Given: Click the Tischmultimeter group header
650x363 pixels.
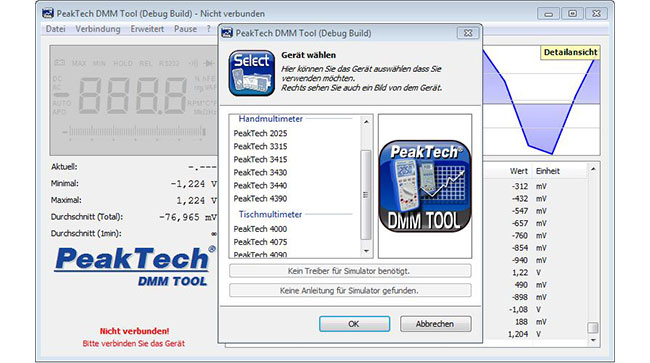Looking at the screenshot, I should click(270, 215).
